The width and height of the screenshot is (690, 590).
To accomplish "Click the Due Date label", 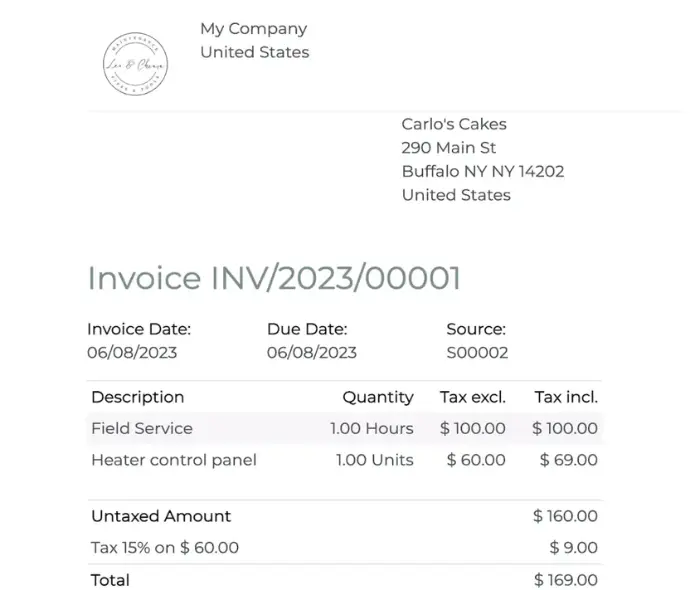I will (307, 329).
